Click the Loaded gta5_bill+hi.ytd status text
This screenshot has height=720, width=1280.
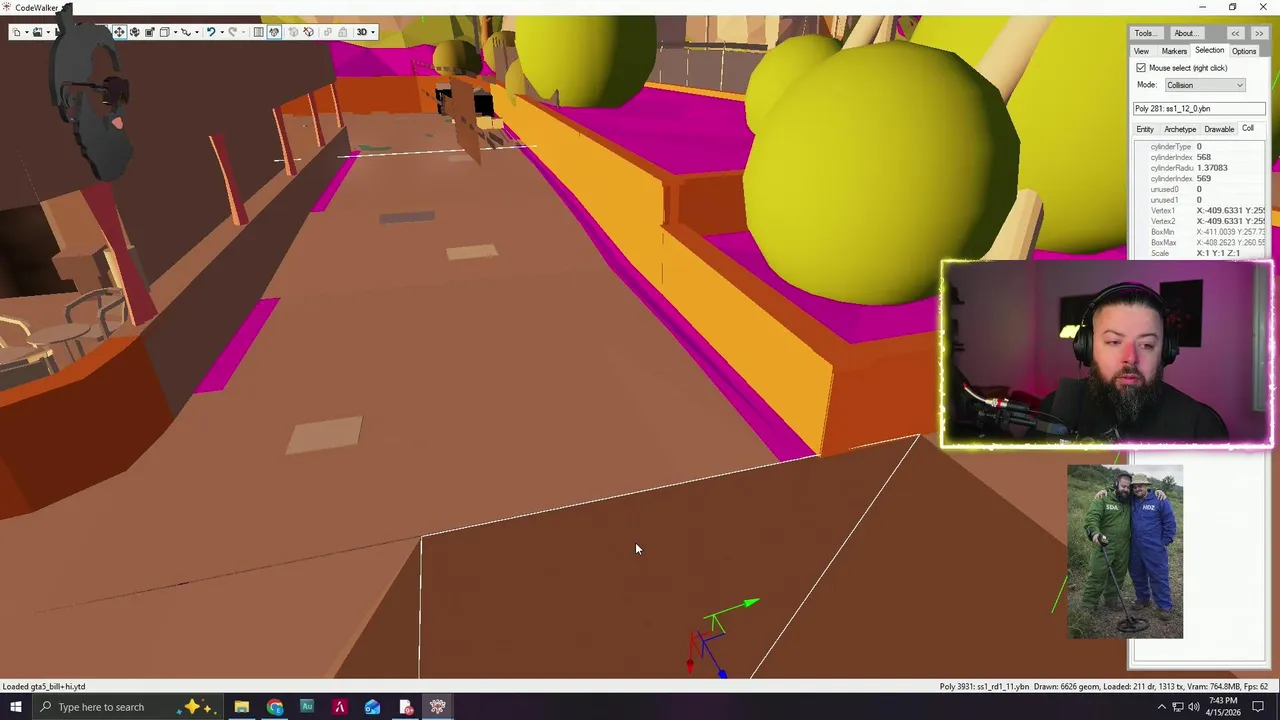[44, 686]
